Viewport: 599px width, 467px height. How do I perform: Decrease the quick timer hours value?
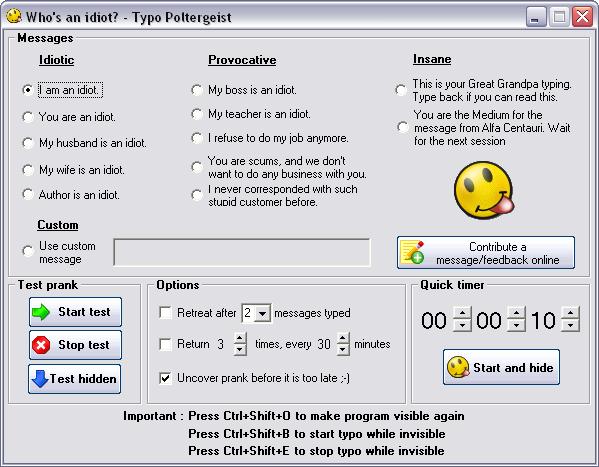(462, 325)
